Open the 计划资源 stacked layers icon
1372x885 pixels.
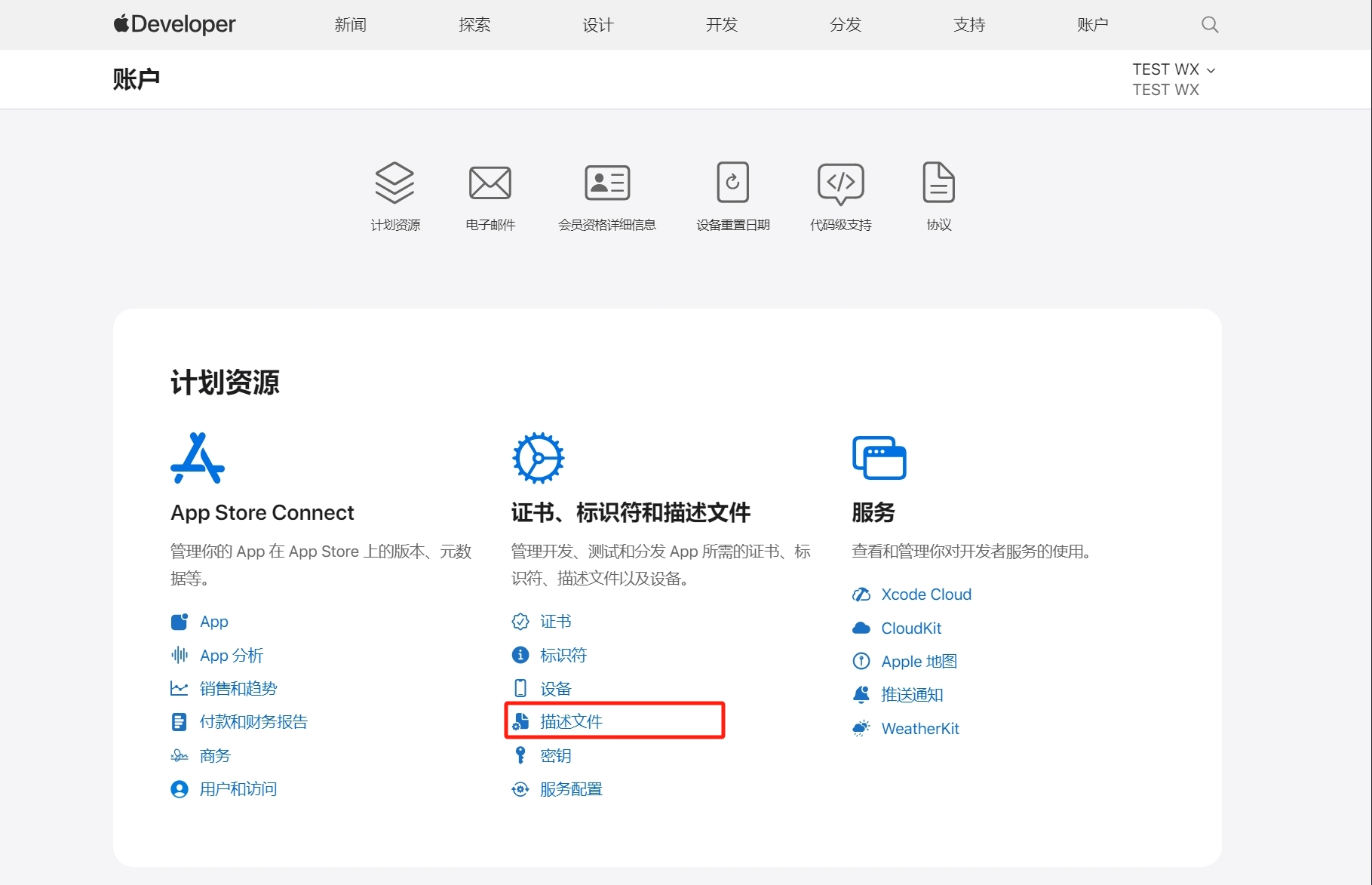pos(395,183)
